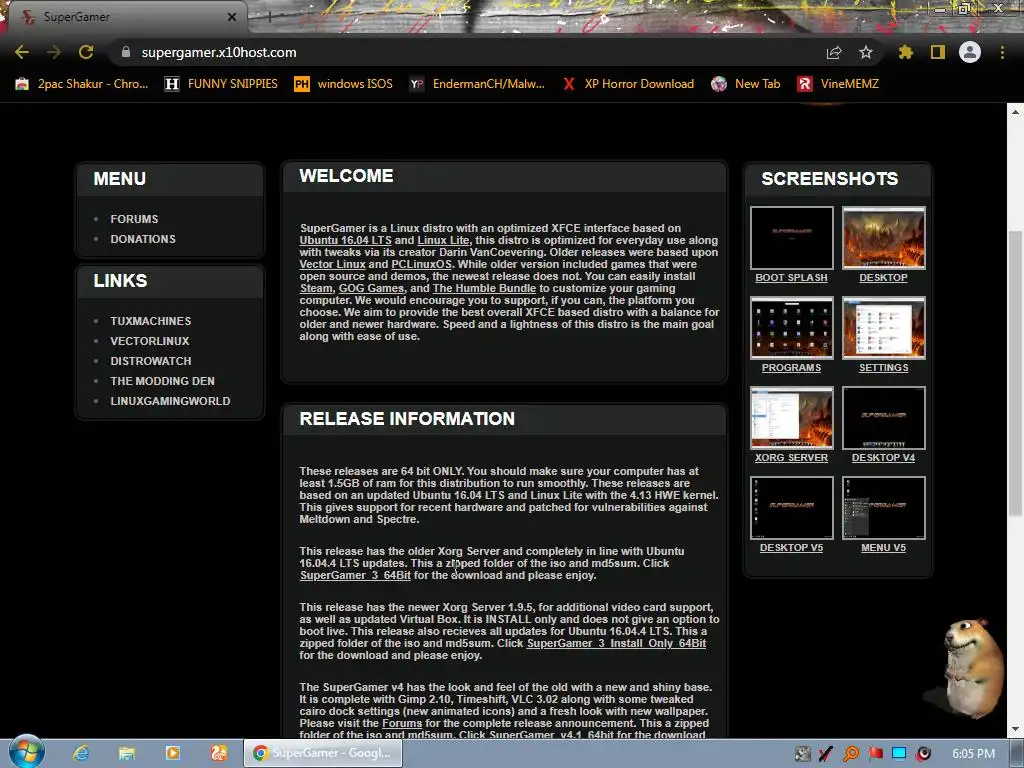1024x768 pixels.
Task: Bookmark this page with the star icon
Action: [866, 52]
